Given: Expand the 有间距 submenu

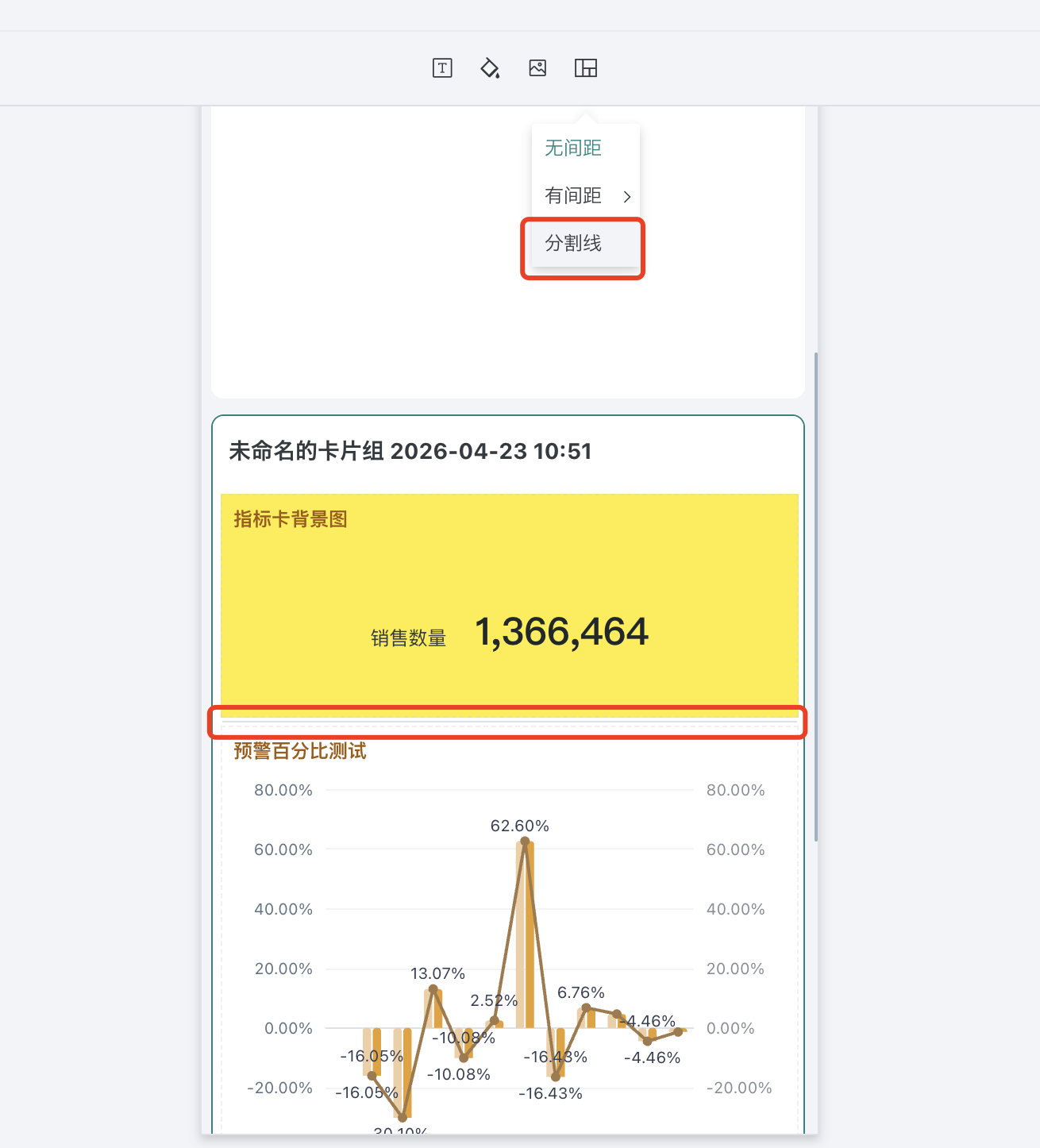Looking at the screenshot, I should point(572,195).
